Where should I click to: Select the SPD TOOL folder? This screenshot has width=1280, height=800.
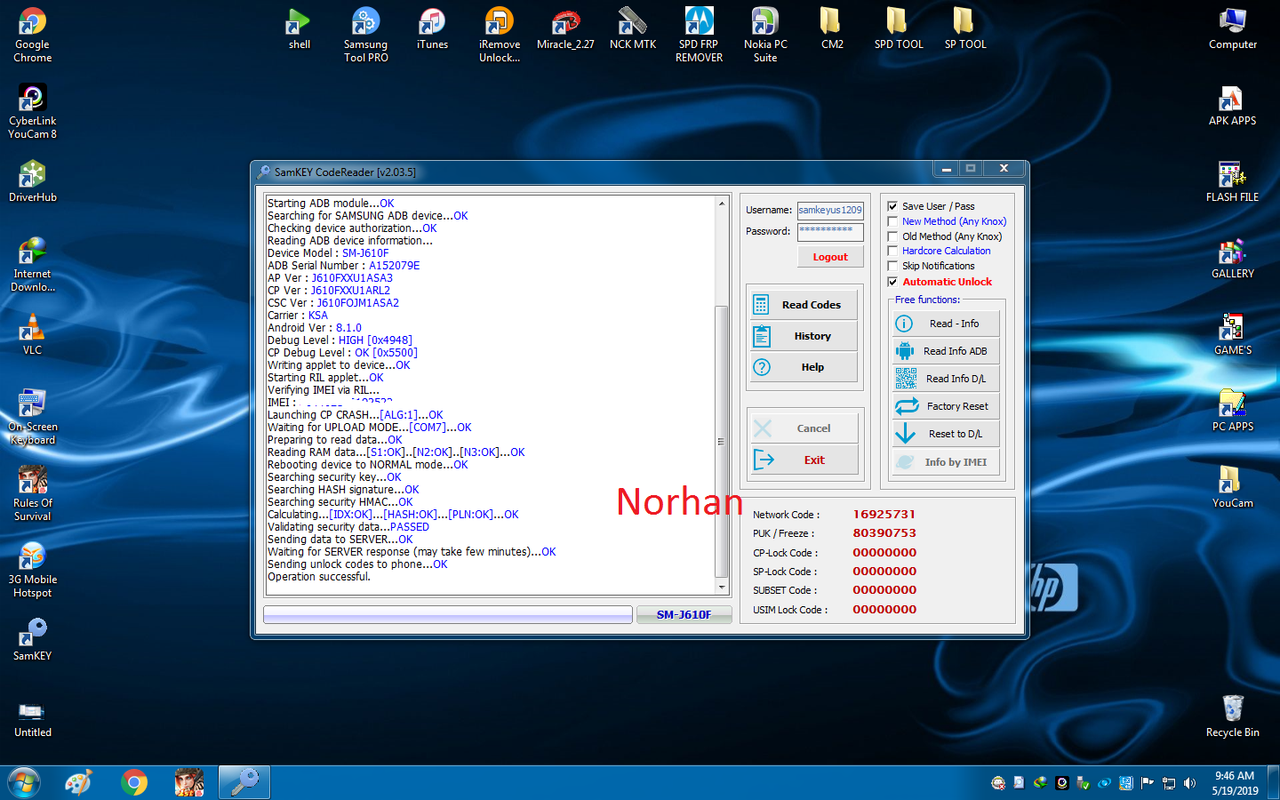tap(898, 28)
